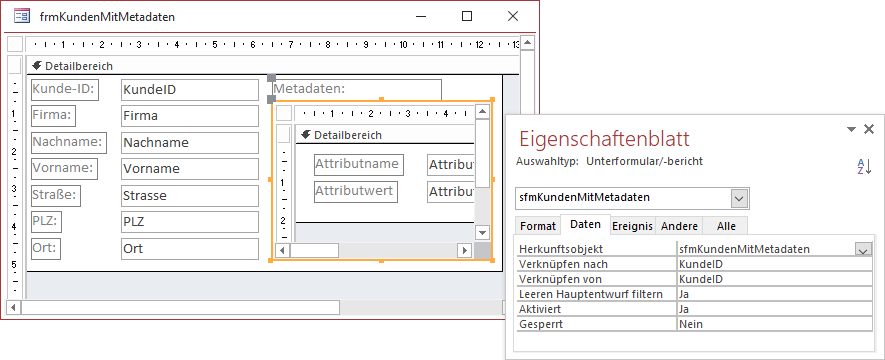Switch to the Format tab
The image size is (885, 360).
[x=538, y=226]
